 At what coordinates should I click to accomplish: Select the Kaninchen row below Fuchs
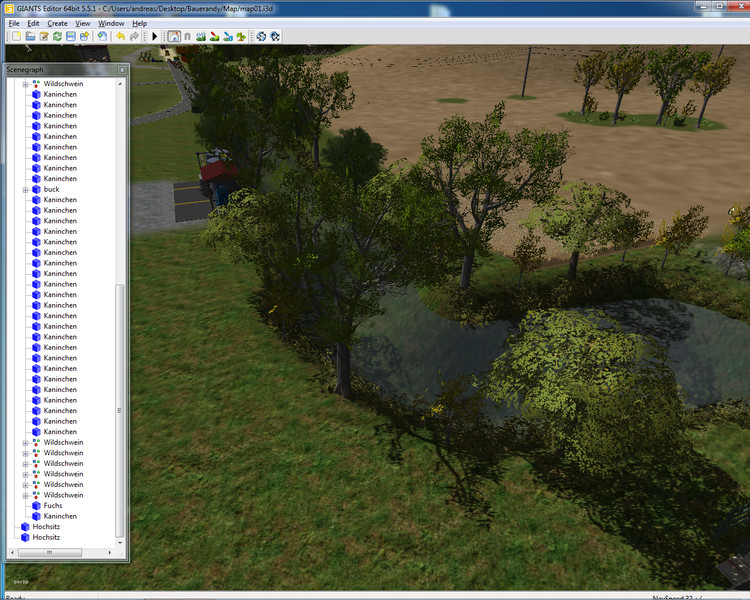point(60,516)
